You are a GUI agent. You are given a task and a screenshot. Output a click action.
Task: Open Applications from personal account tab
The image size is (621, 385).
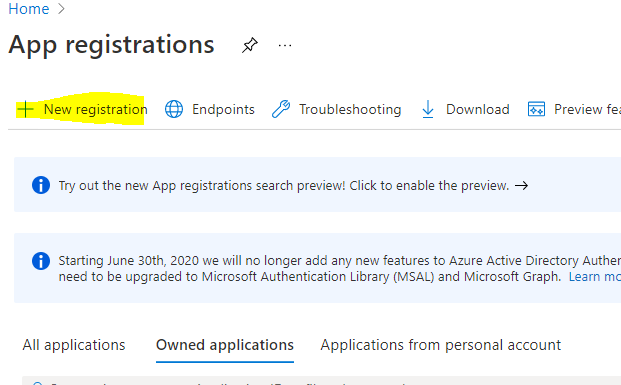coord(441,345)
